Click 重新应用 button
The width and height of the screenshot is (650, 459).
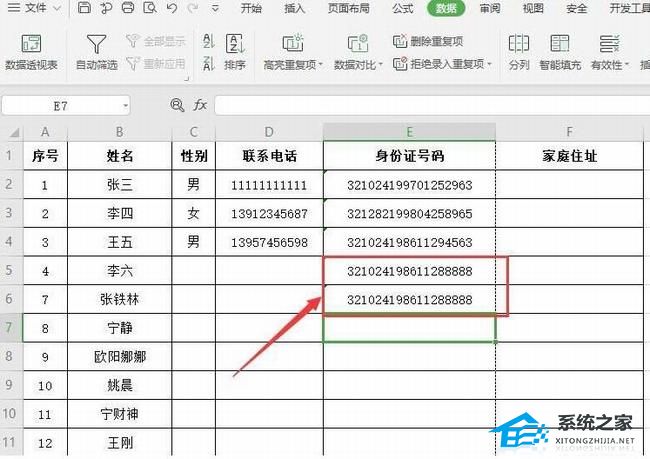click(156, 63)
